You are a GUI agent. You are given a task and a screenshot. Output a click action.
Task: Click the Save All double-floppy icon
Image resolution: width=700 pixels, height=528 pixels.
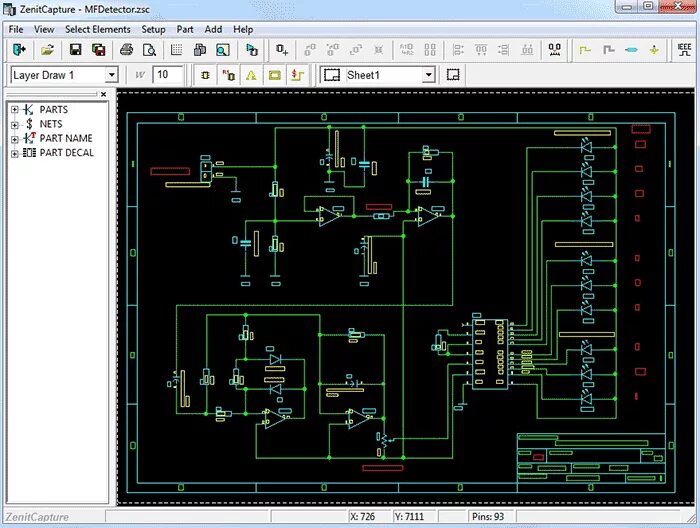(99, 50)
